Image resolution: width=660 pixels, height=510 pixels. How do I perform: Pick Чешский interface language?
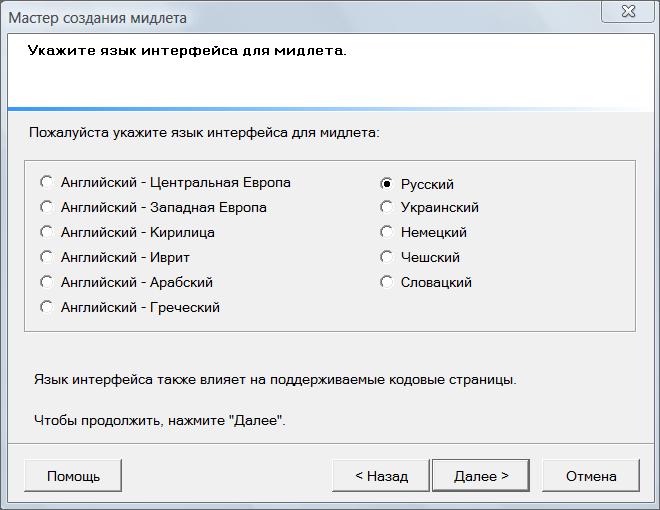click(x=386, y=258)
